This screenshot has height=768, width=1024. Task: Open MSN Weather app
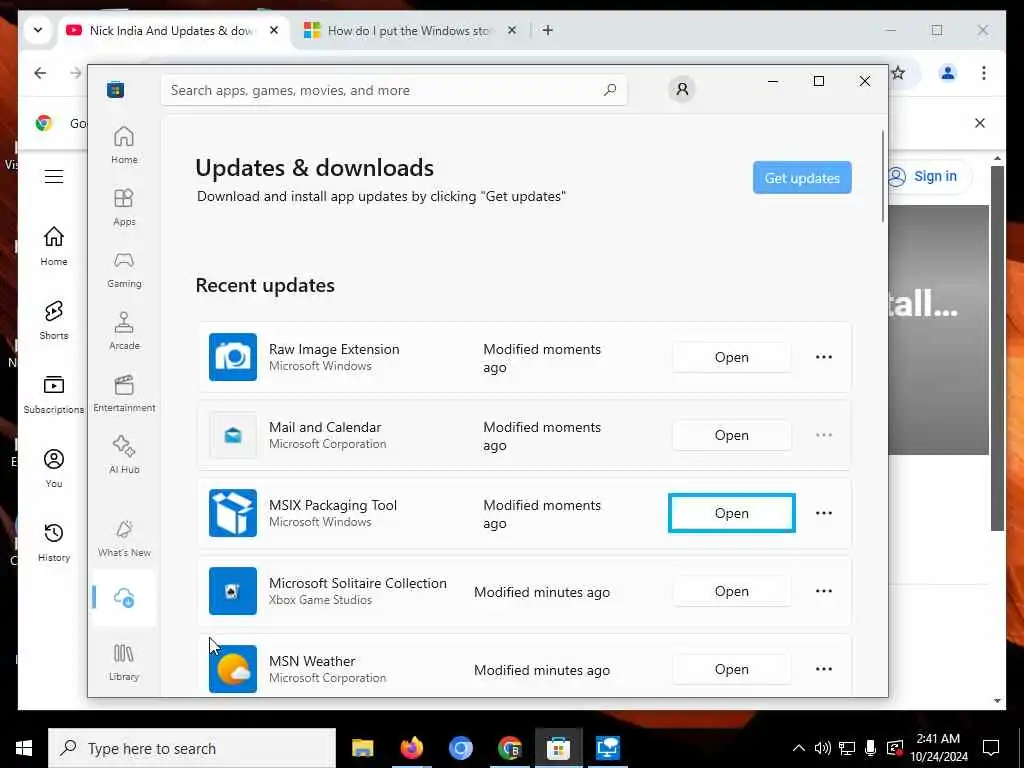click(x=731, y=669)
